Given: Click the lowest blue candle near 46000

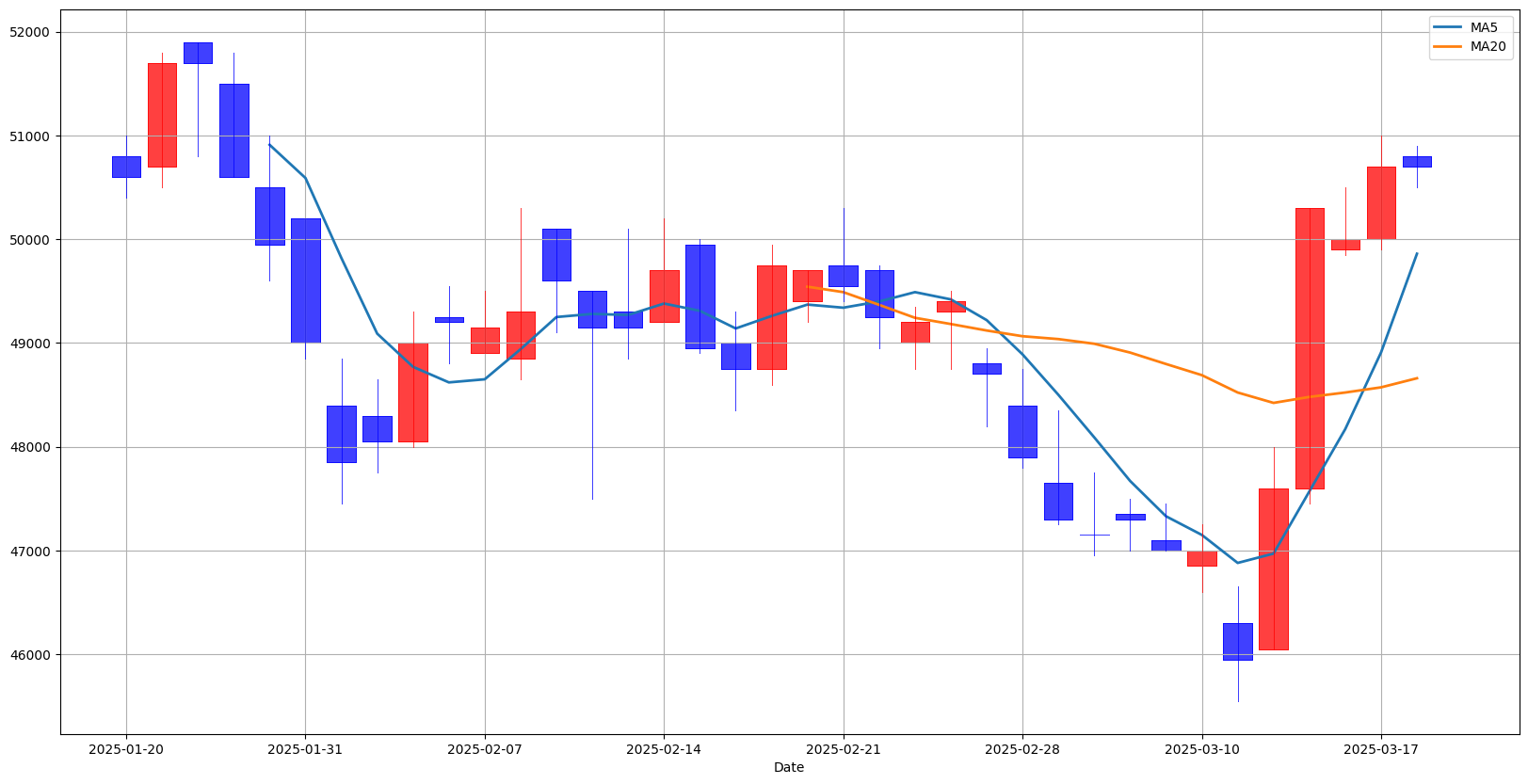Looking at the screenshot, I should [x=1238, y=641].
